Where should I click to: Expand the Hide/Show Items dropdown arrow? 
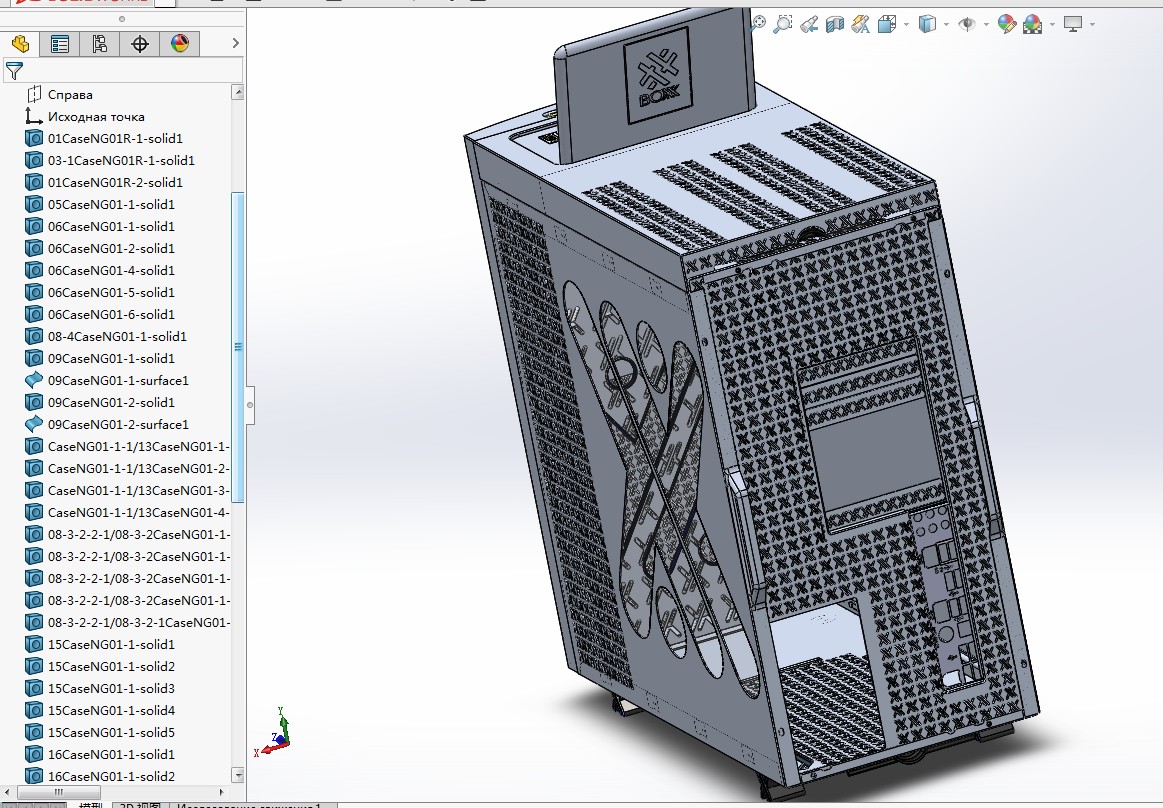pyautogui.click(x=986, y=24)
